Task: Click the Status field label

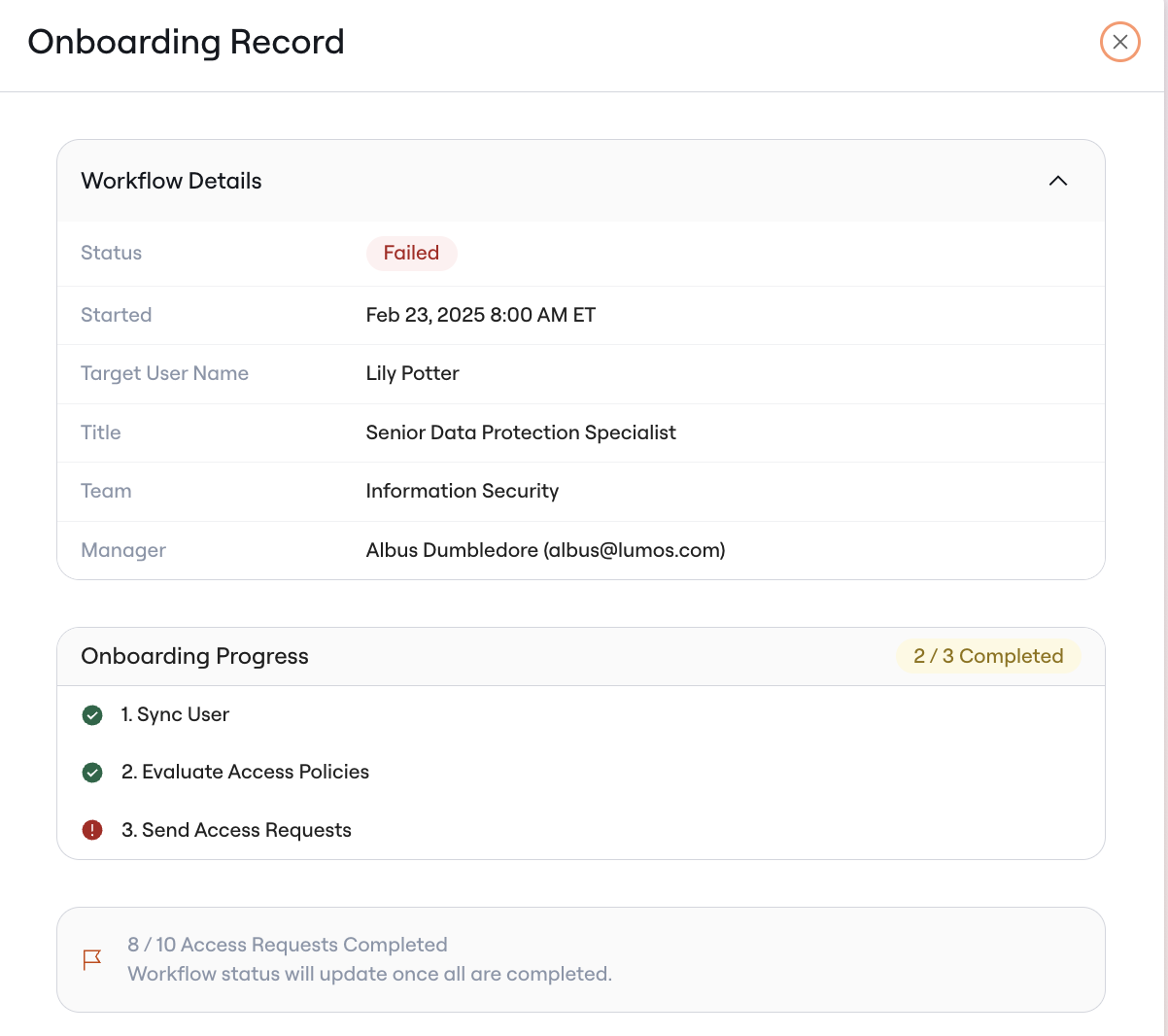Action: click(x=111, y=253)
